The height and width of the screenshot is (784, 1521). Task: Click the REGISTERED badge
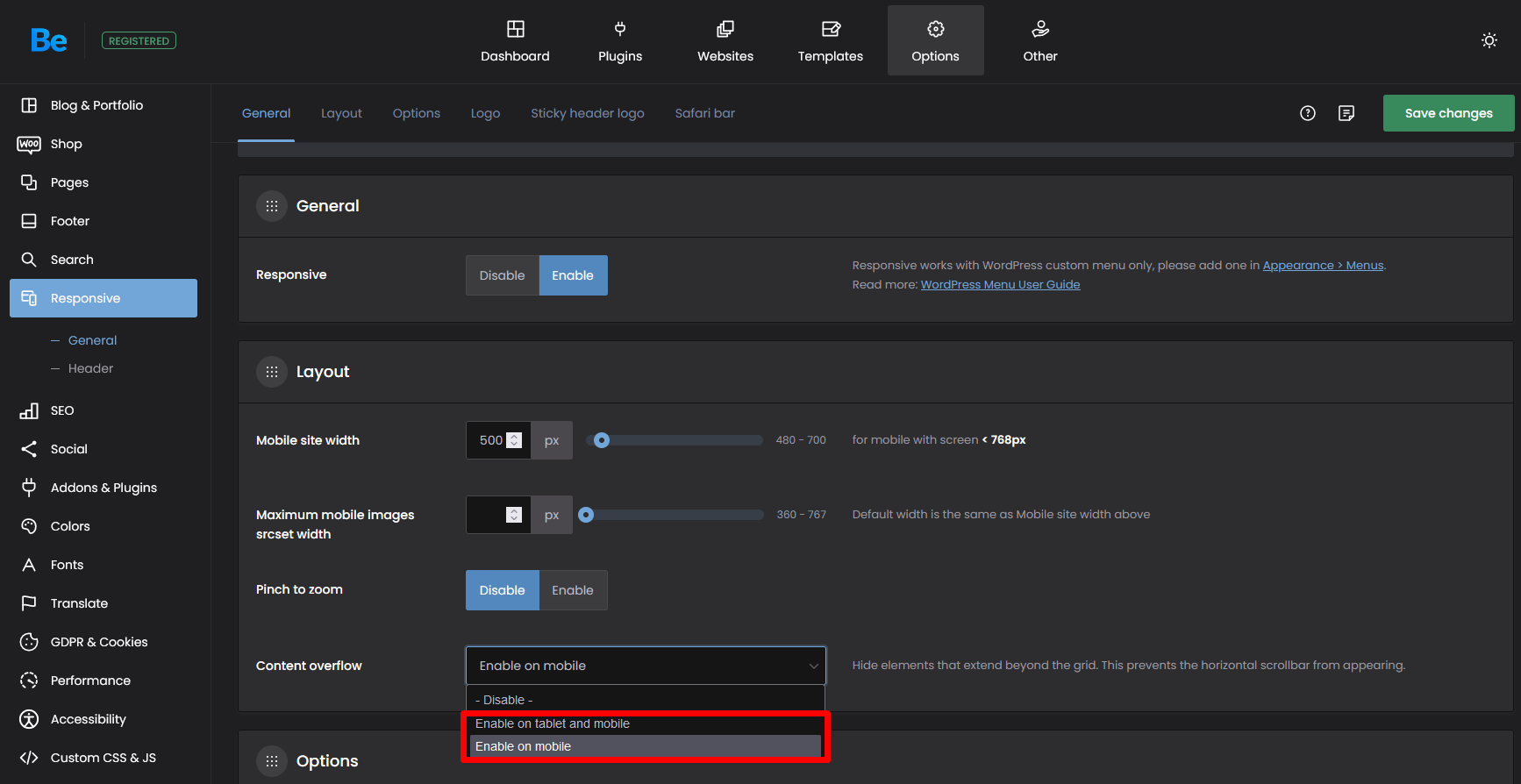point(139,40)
